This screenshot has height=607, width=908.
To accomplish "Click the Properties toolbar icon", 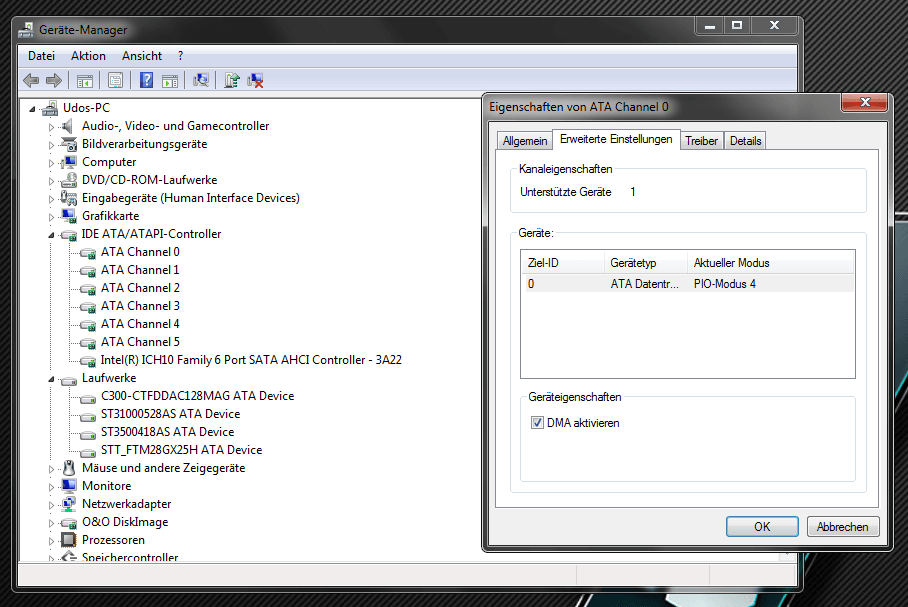I will tap(116, 81).
